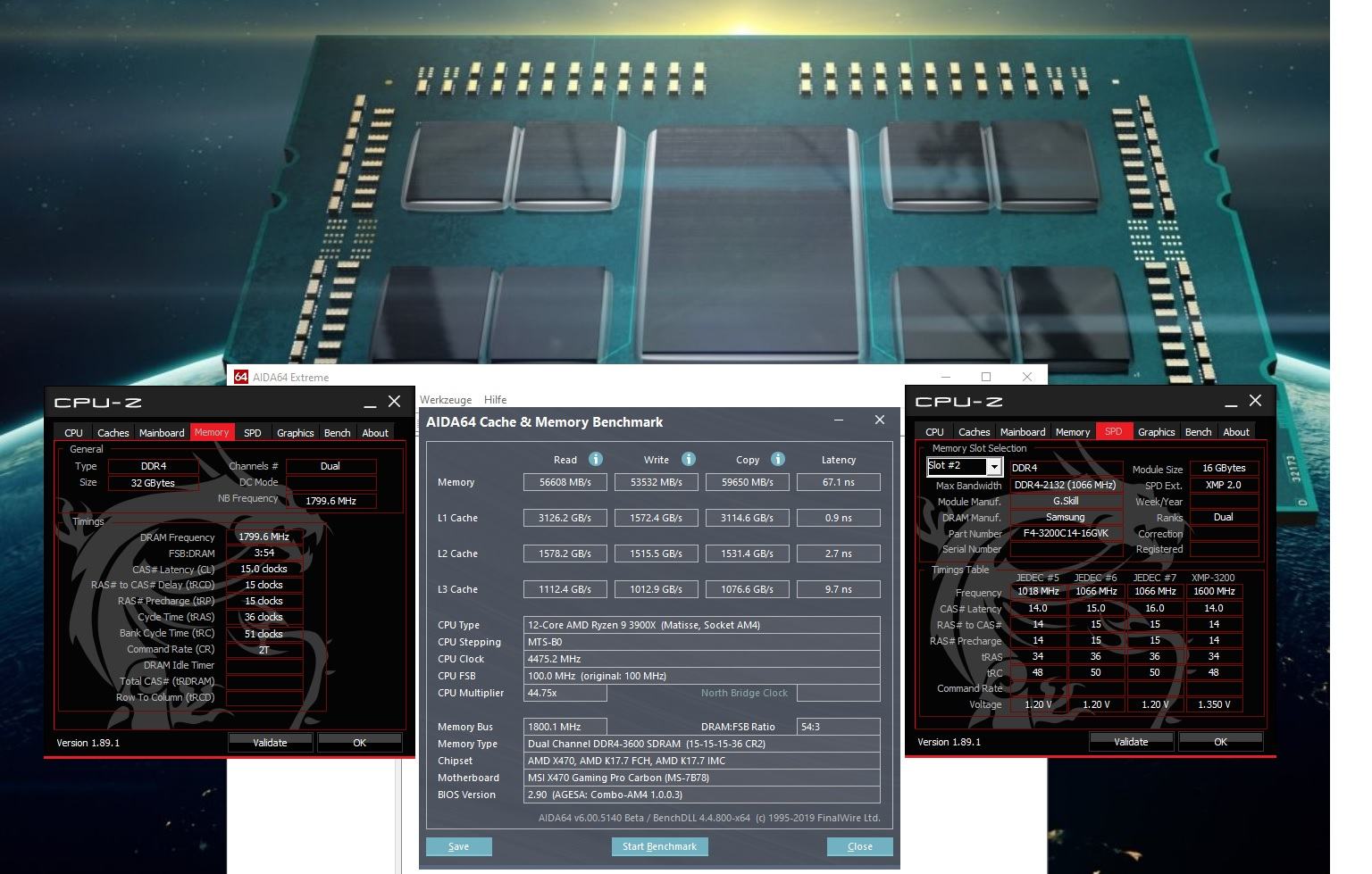
Task: Open Caches tab in right CPU-Z window
Action: click(974, 431)
